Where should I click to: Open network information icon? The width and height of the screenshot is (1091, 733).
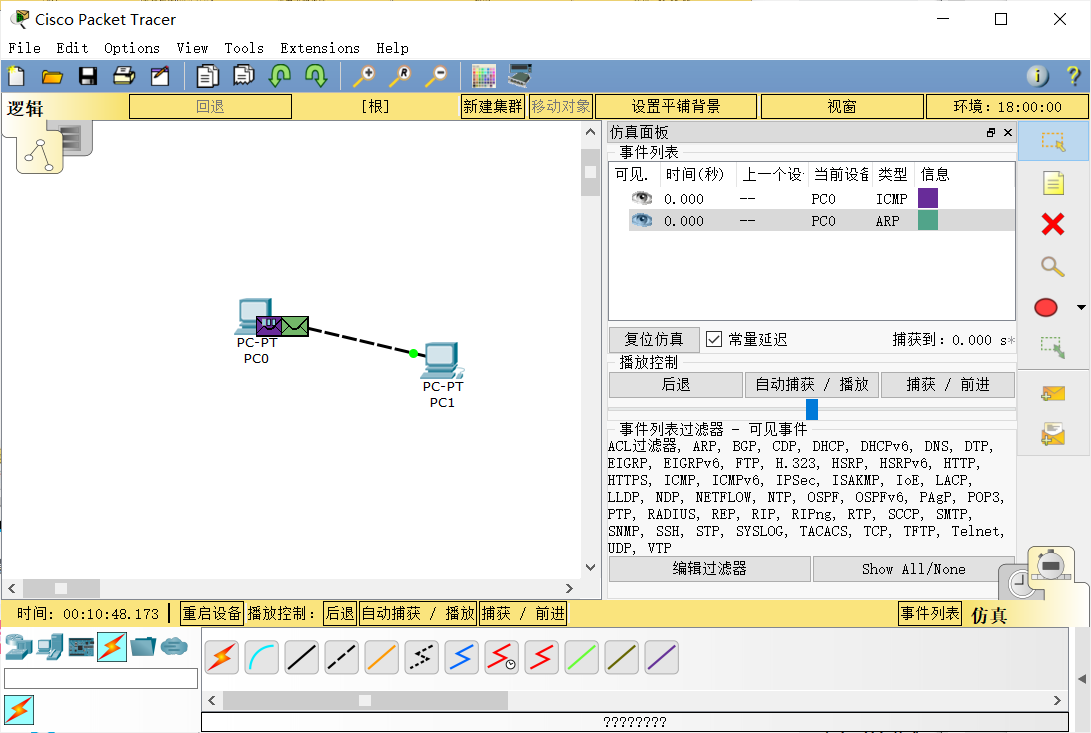[1037, 76]
